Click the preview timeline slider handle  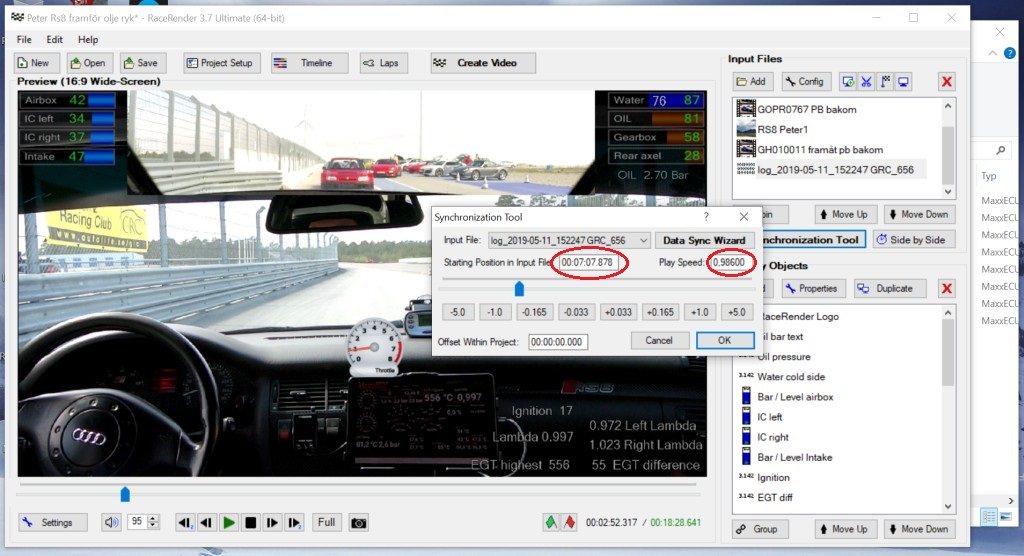pyautogui.click(x=125, y=495)
